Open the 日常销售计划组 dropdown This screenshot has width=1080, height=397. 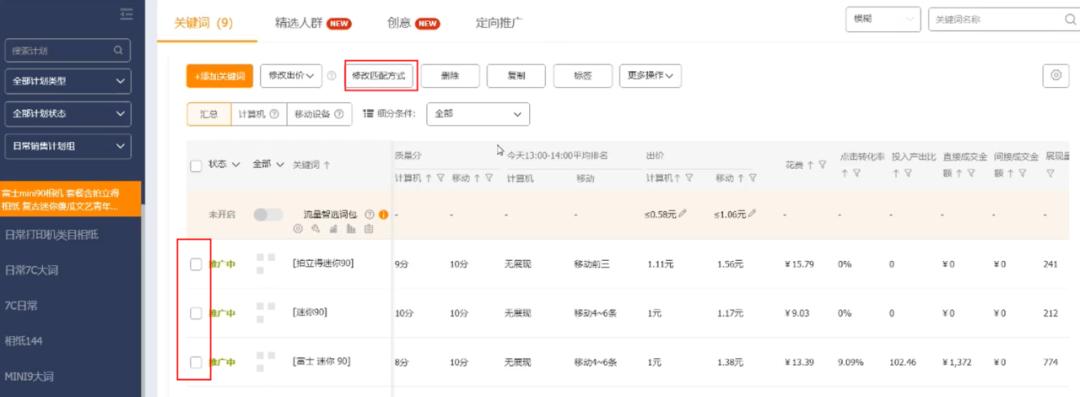coord(68,146)
